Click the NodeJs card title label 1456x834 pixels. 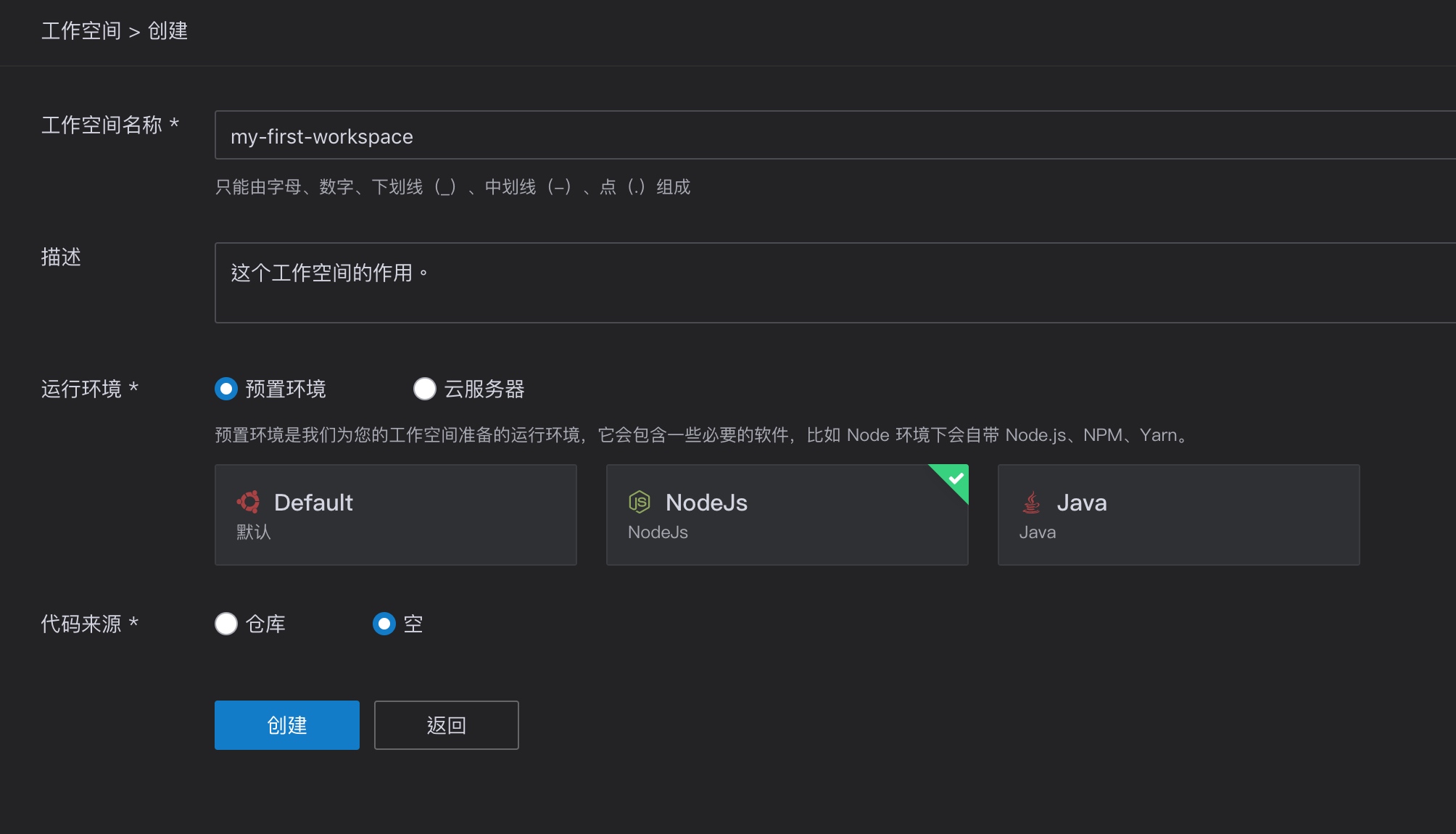pyautogui.click(x=707, y=502)
